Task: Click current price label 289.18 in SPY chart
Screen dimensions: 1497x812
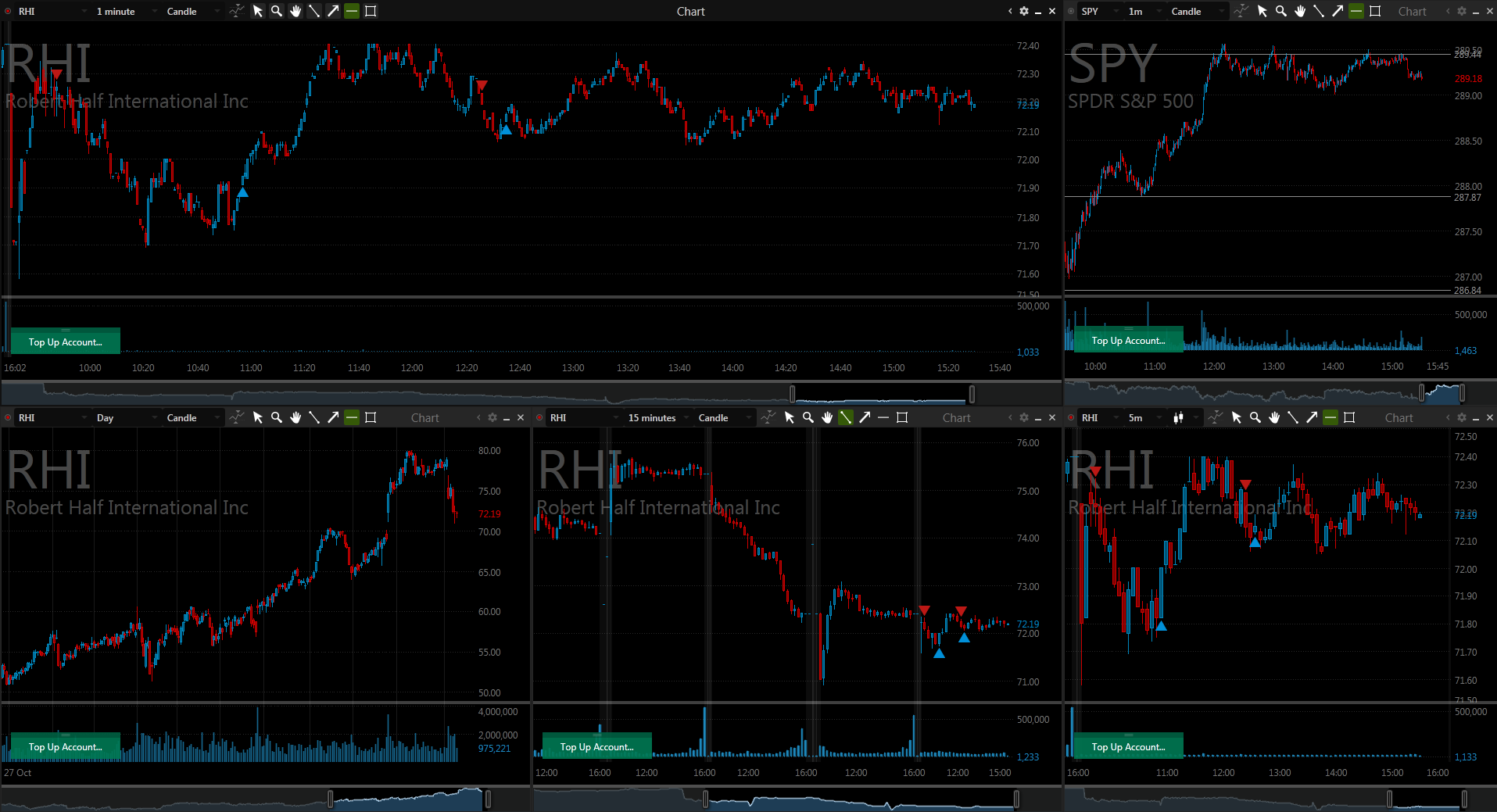Action: click(1468, 78)
